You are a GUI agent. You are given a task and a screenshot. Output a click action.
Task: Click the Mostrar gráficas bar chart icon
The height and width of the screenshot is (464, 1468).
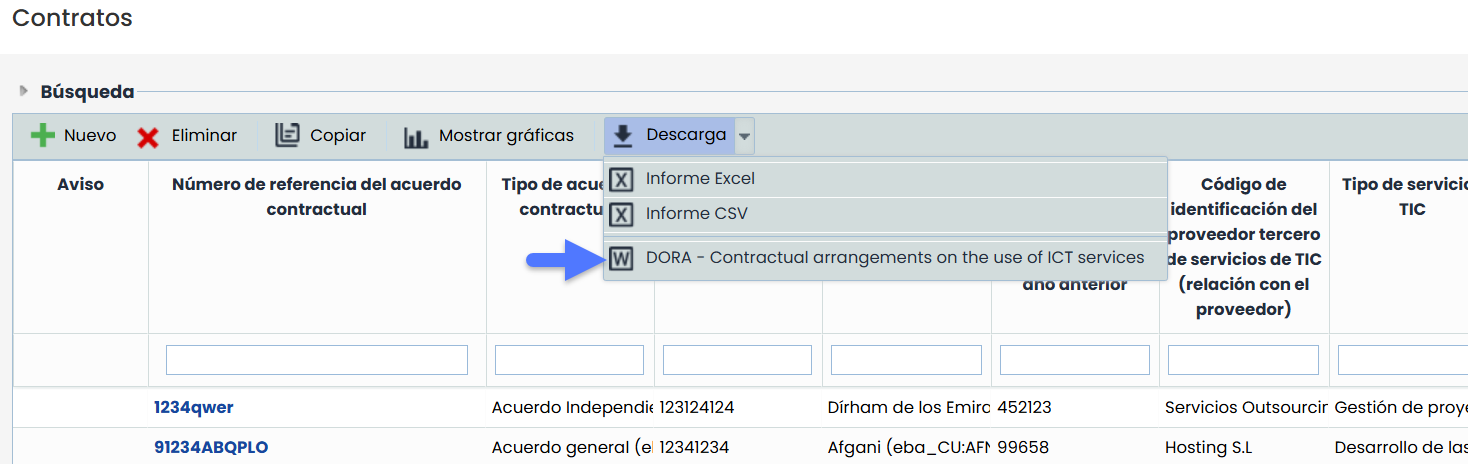[x=416, y=136]
